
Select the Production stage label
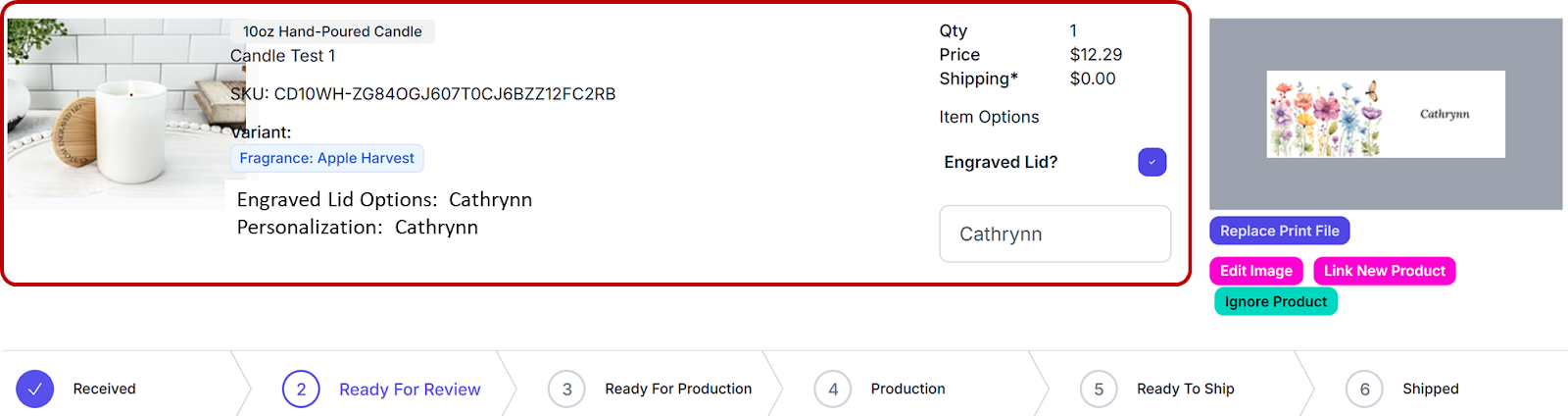(907, 390)
